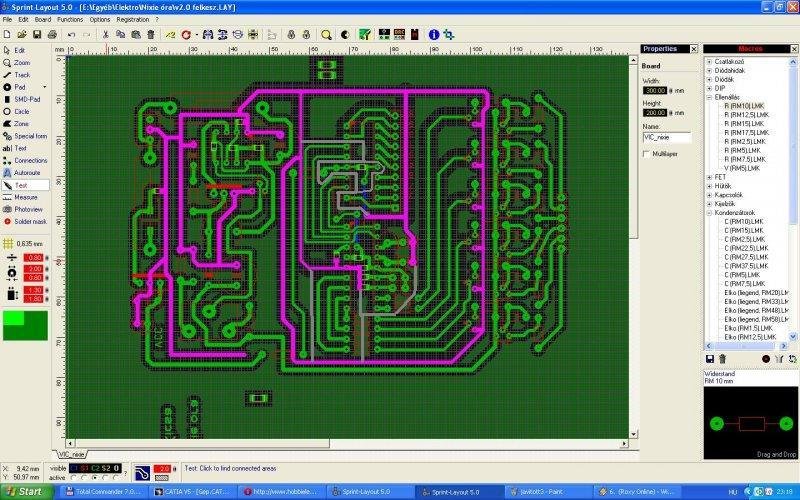Click the Cut scissors icon
Screen dimensions: 800x500
[106, 35]
